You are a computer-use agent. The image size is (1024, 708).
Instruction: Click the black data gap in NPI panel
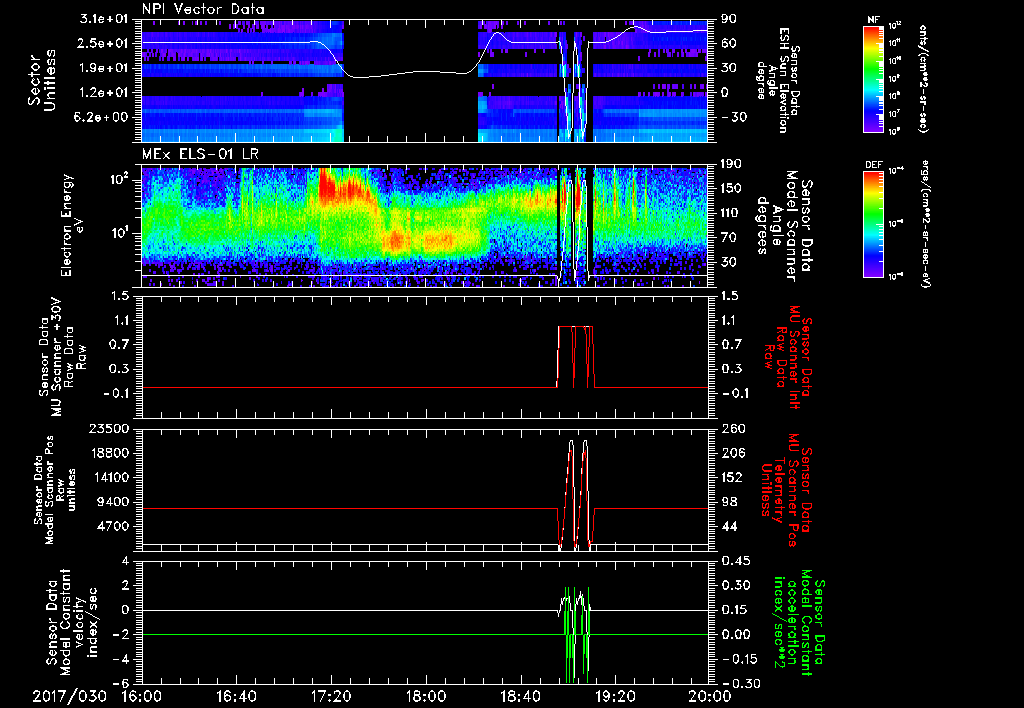click(411, 80)
